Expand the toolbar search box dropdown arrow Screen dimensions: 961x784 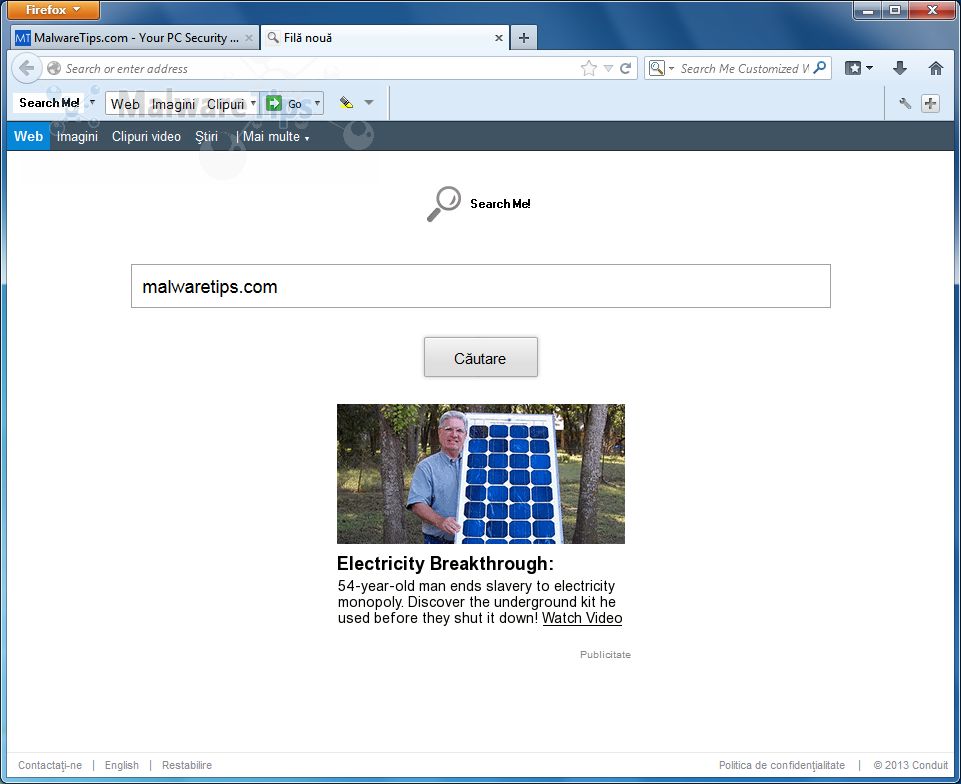pos(253,104)
